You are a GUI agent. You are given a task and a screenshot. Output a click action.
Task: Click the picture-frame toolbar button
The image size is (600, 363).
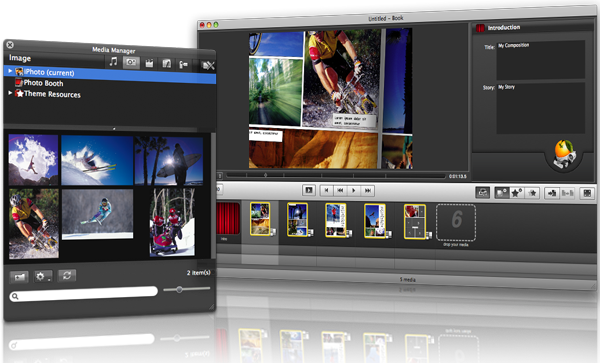pos(483,193)
